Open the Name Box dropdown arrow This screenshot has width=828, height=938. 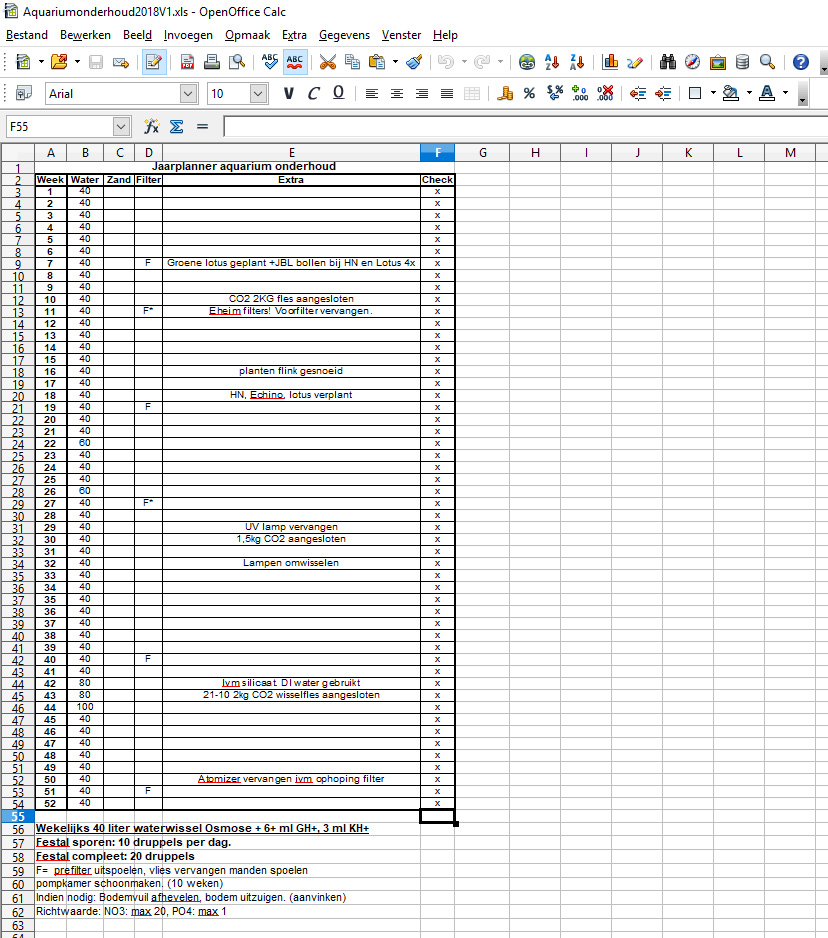click(122, 127)
